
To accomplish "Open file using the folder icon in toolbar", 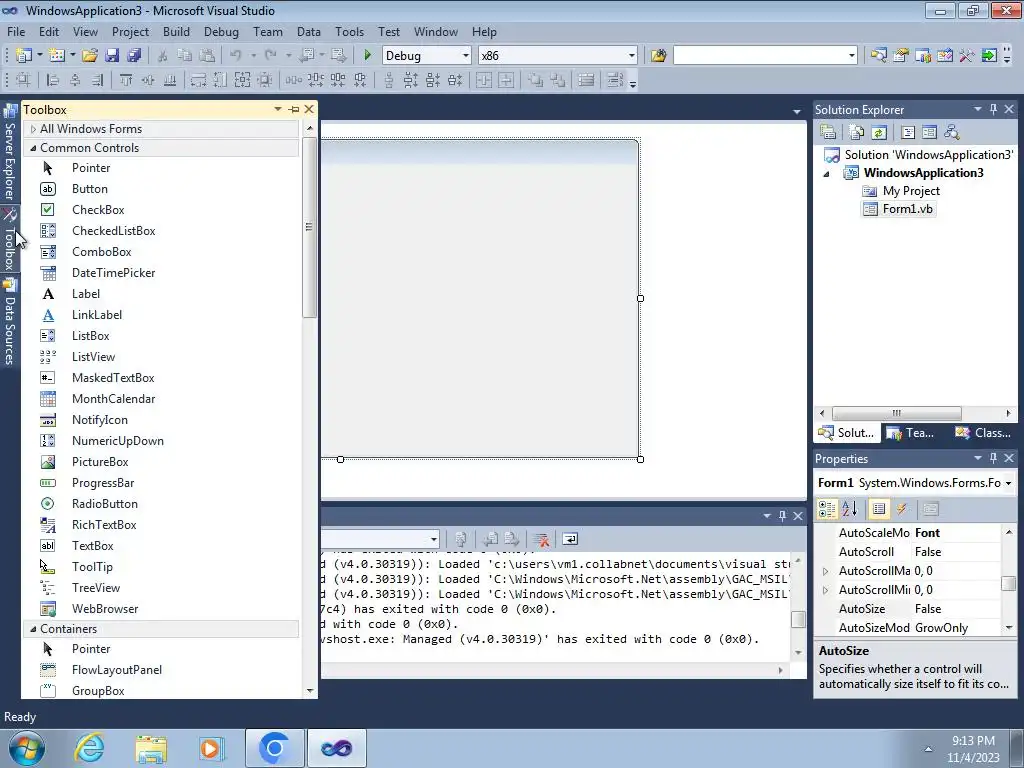I will pyautogui.click(x=90, y=56).
